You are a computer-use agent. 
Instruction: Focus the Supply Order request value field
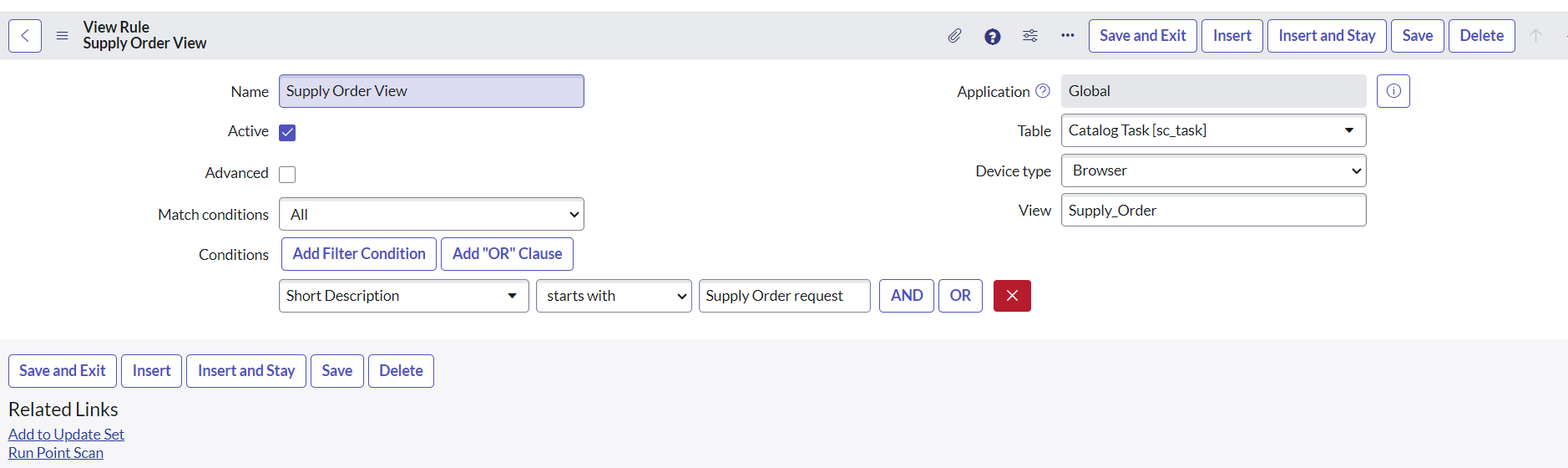tap(785, 296)
